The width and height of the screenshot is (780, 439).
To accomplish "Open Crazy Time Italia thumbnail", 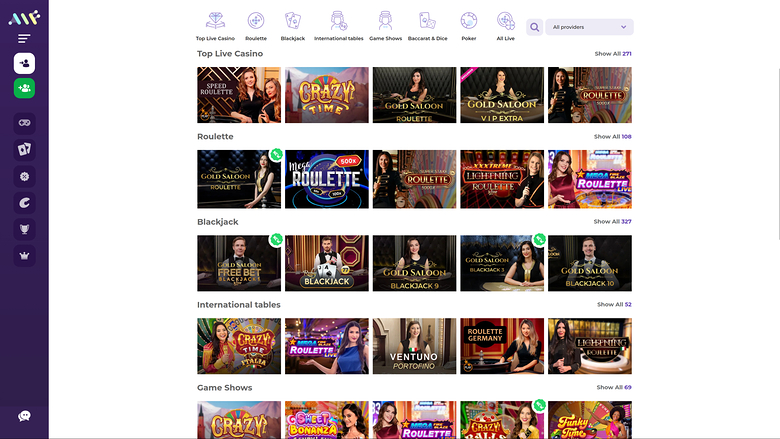I will 239,346.
